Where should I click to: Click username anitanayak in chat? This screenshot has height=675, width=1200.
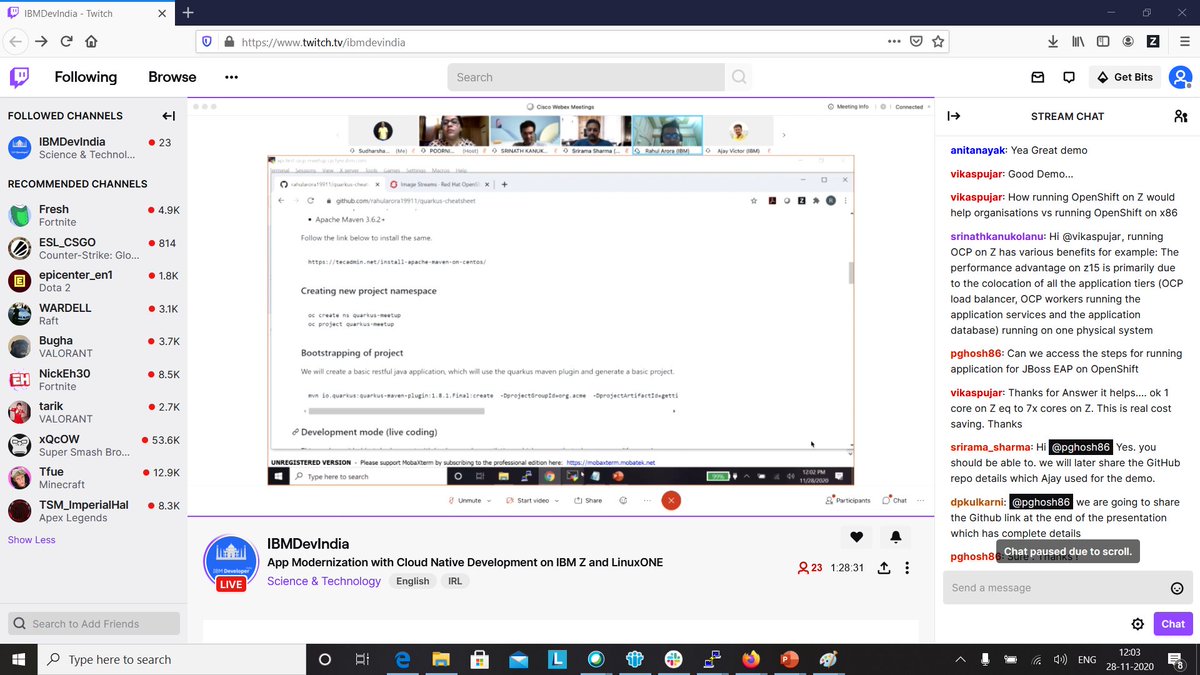[x=977, y=150]
